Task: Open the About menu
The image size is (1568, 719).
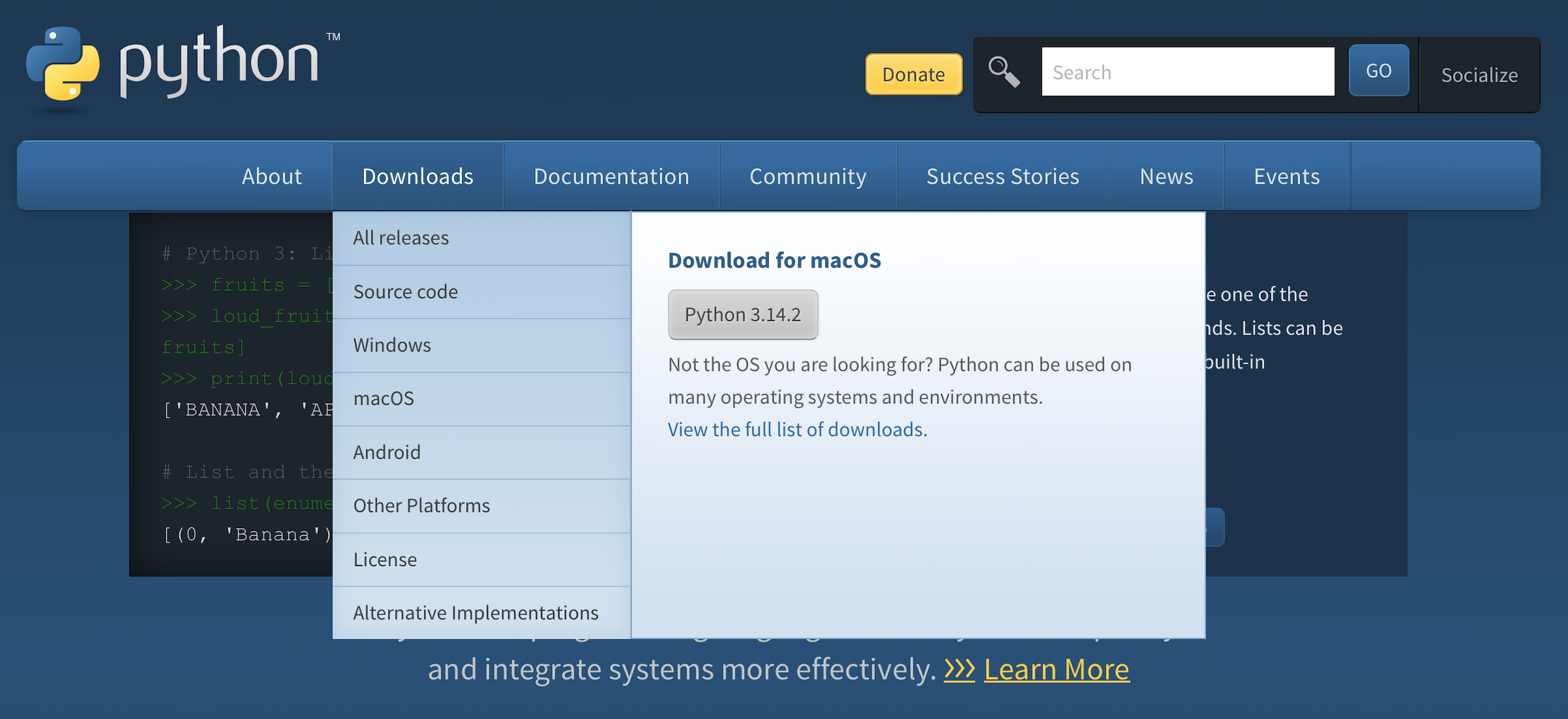Action: [272, 176]
